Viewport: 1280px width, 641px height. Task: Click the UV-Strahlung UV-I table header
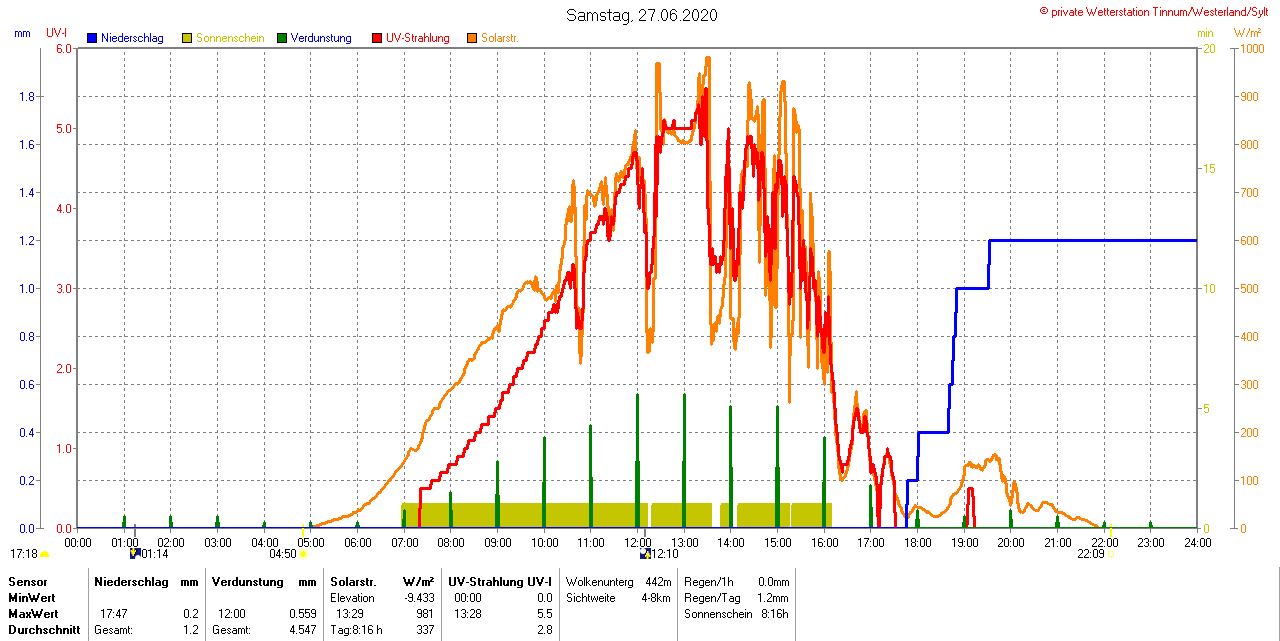(500, 582)
